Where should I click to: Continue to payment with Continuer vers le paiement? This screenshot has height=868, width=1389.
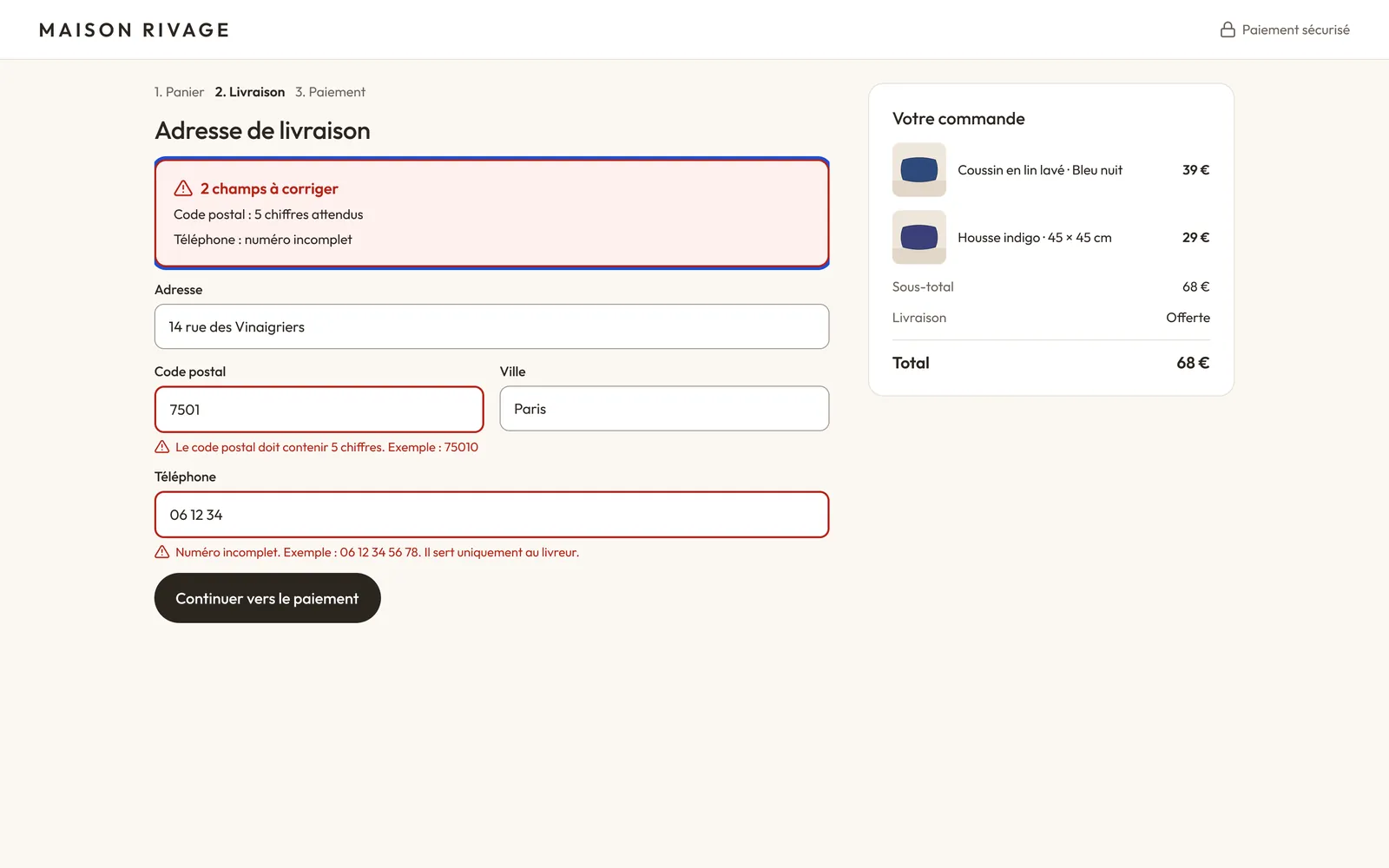(267, 598)
